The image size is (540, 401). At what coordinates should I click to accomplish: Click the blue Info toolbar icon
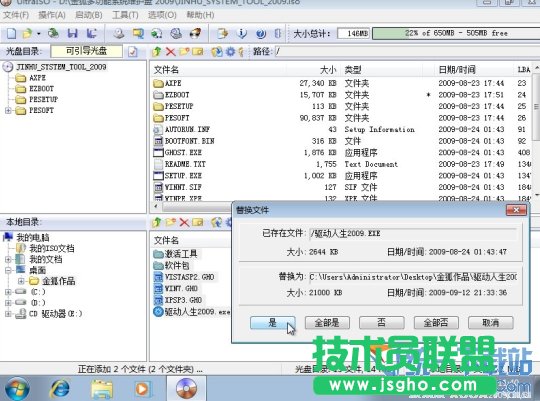coord(242,33)
